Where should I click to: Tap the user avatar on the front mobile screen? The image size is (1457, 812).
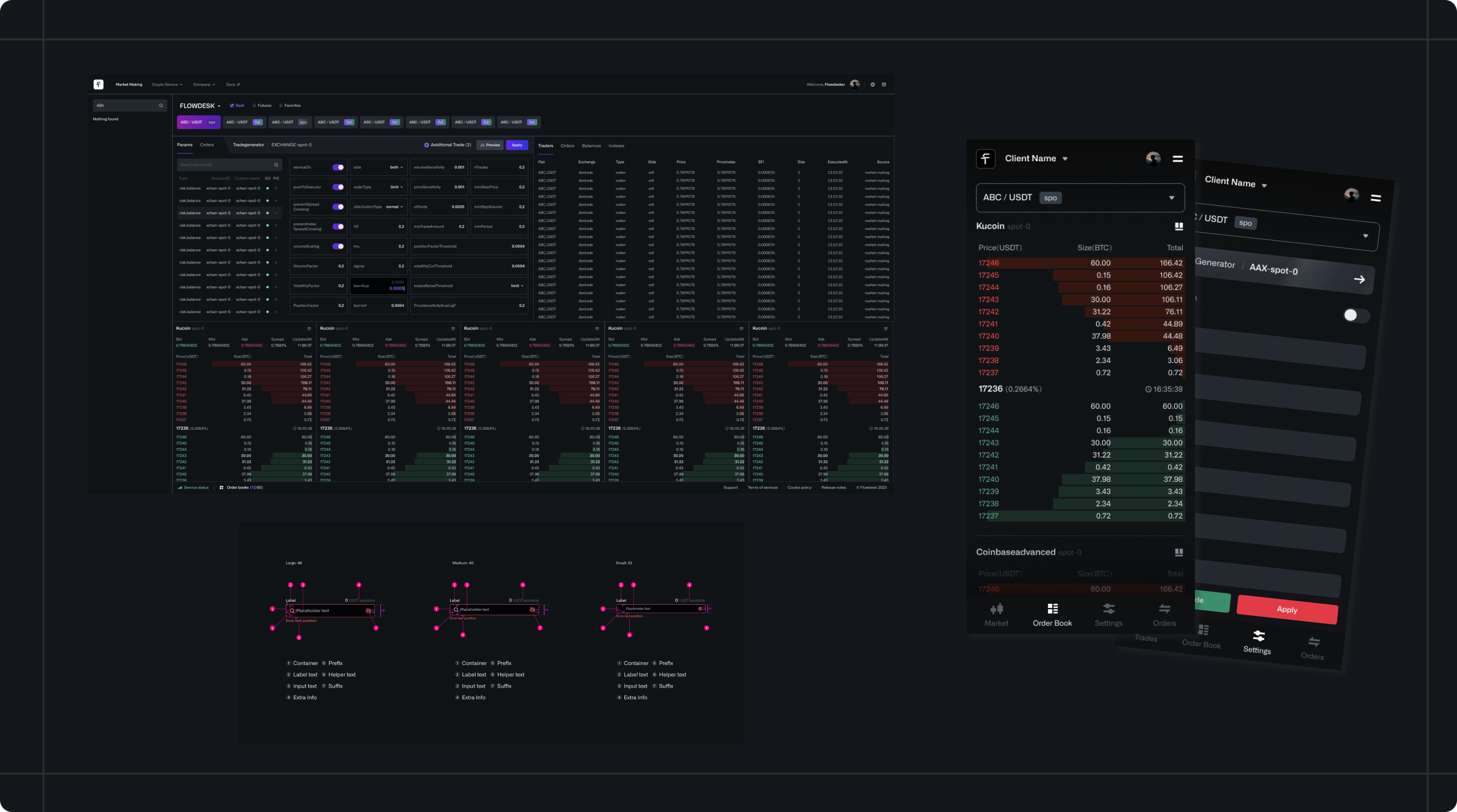[1153, 158]
